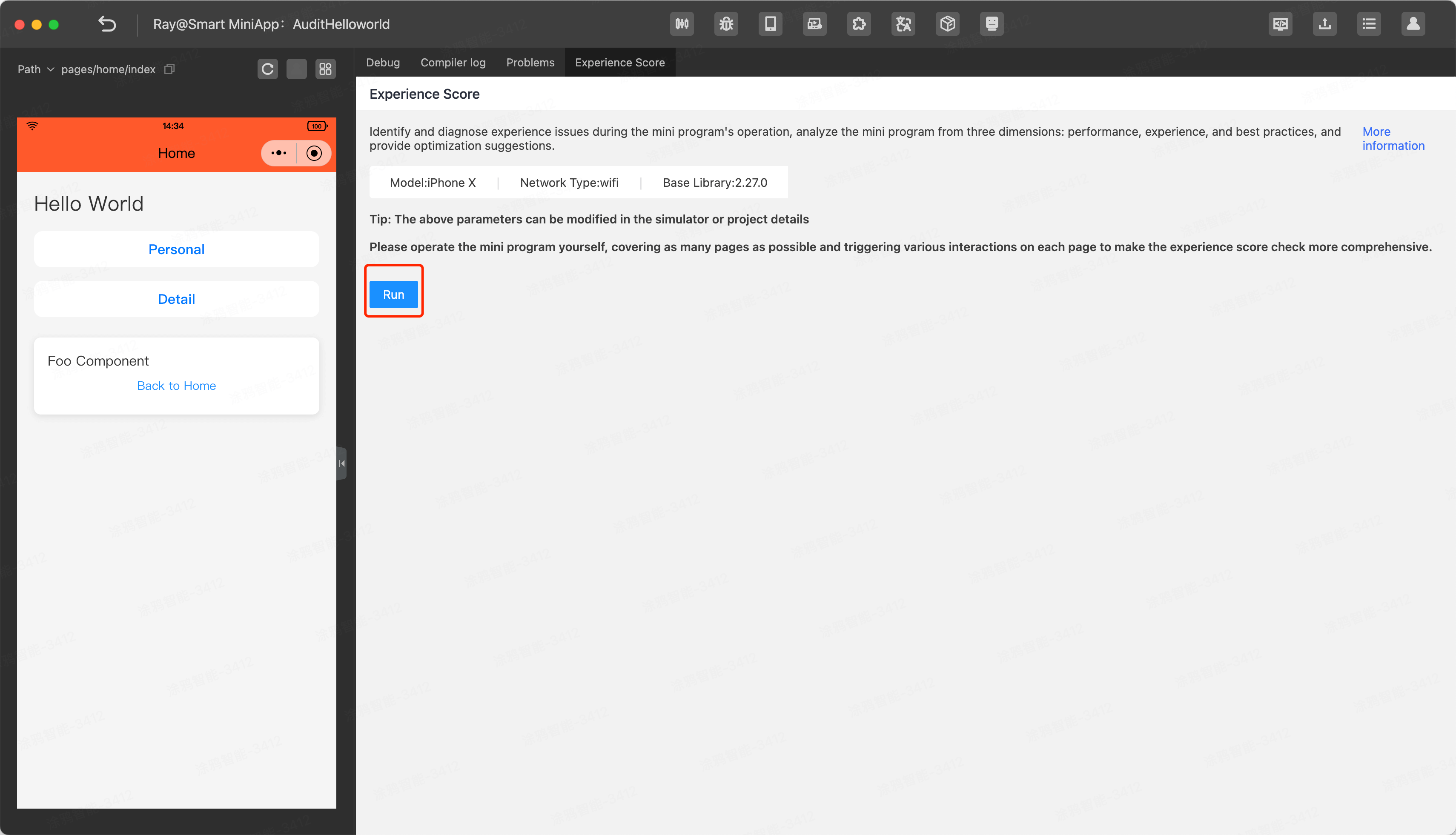Open the 3D cube package icon
Image resolution: width=1456 pixels, height=835 pixels.
click(x=947, y=24)
